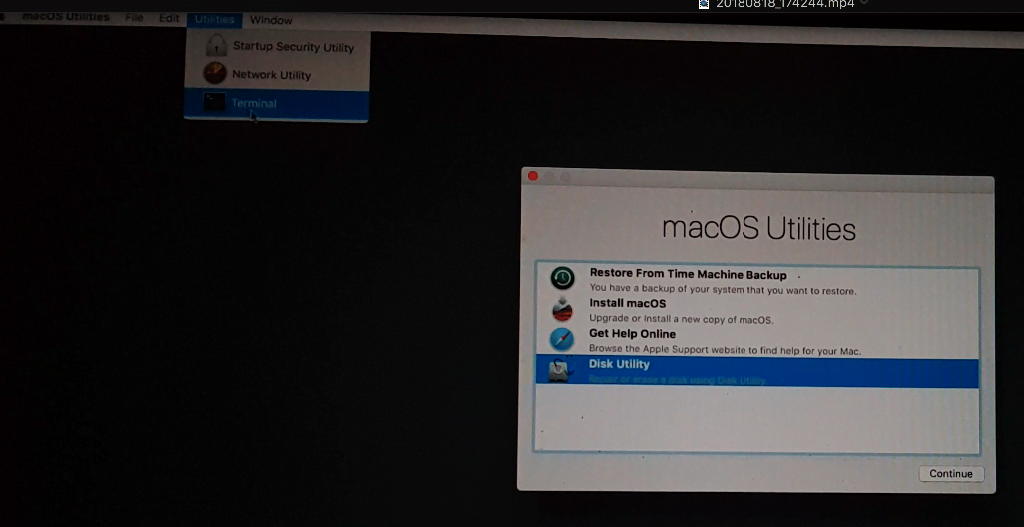Click the file icon beside the video filename
Image resolution: width=1024 pixels, height=527 pixels.
(x=703, y=4)
